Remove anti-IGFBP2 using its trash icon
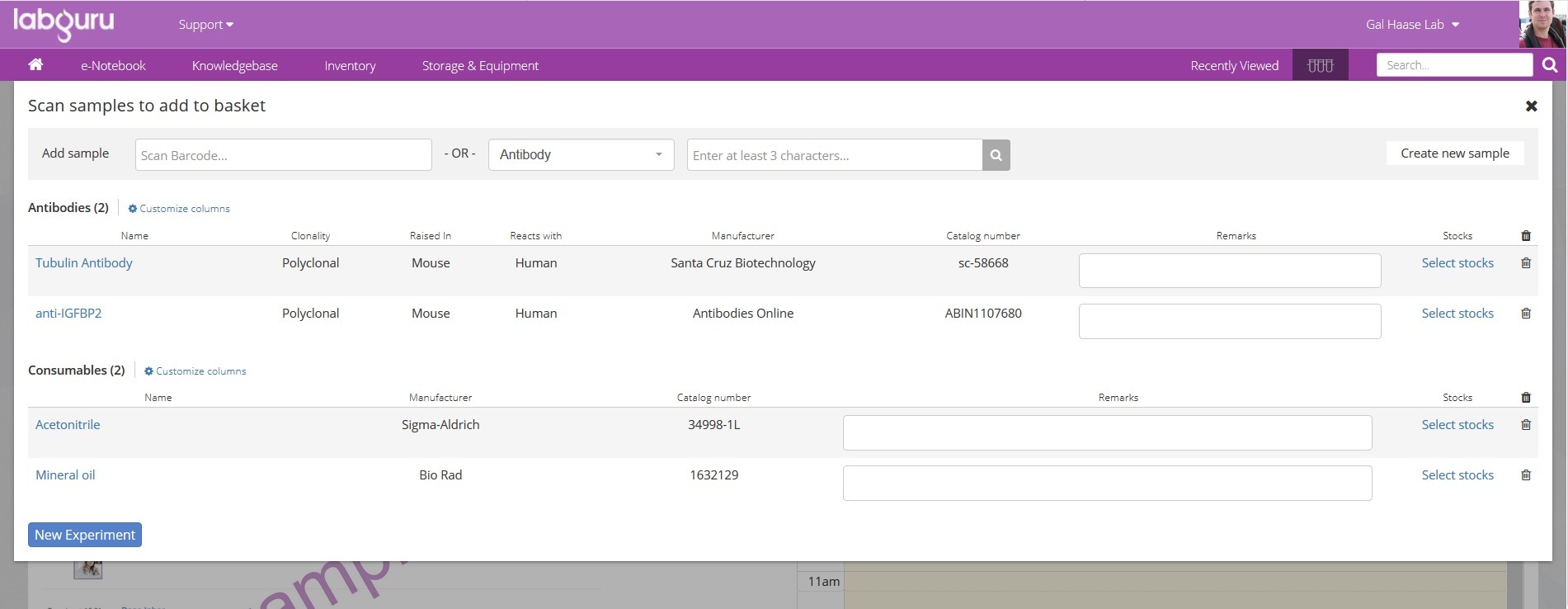This screenshot has width=1568, height=609. 1526,314
